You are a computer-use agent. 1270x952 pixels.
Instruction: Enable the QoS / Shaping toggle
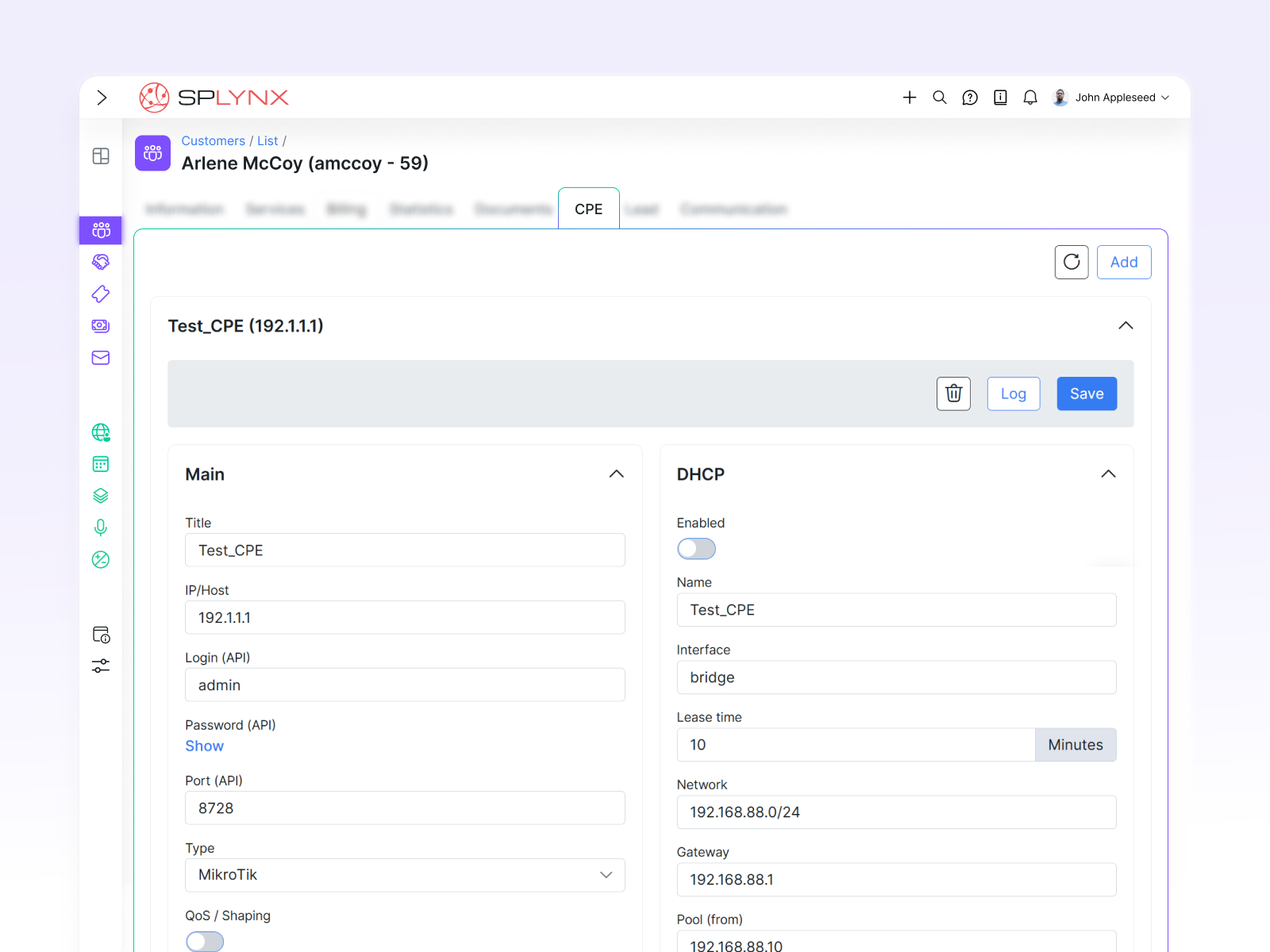[205, 941]
